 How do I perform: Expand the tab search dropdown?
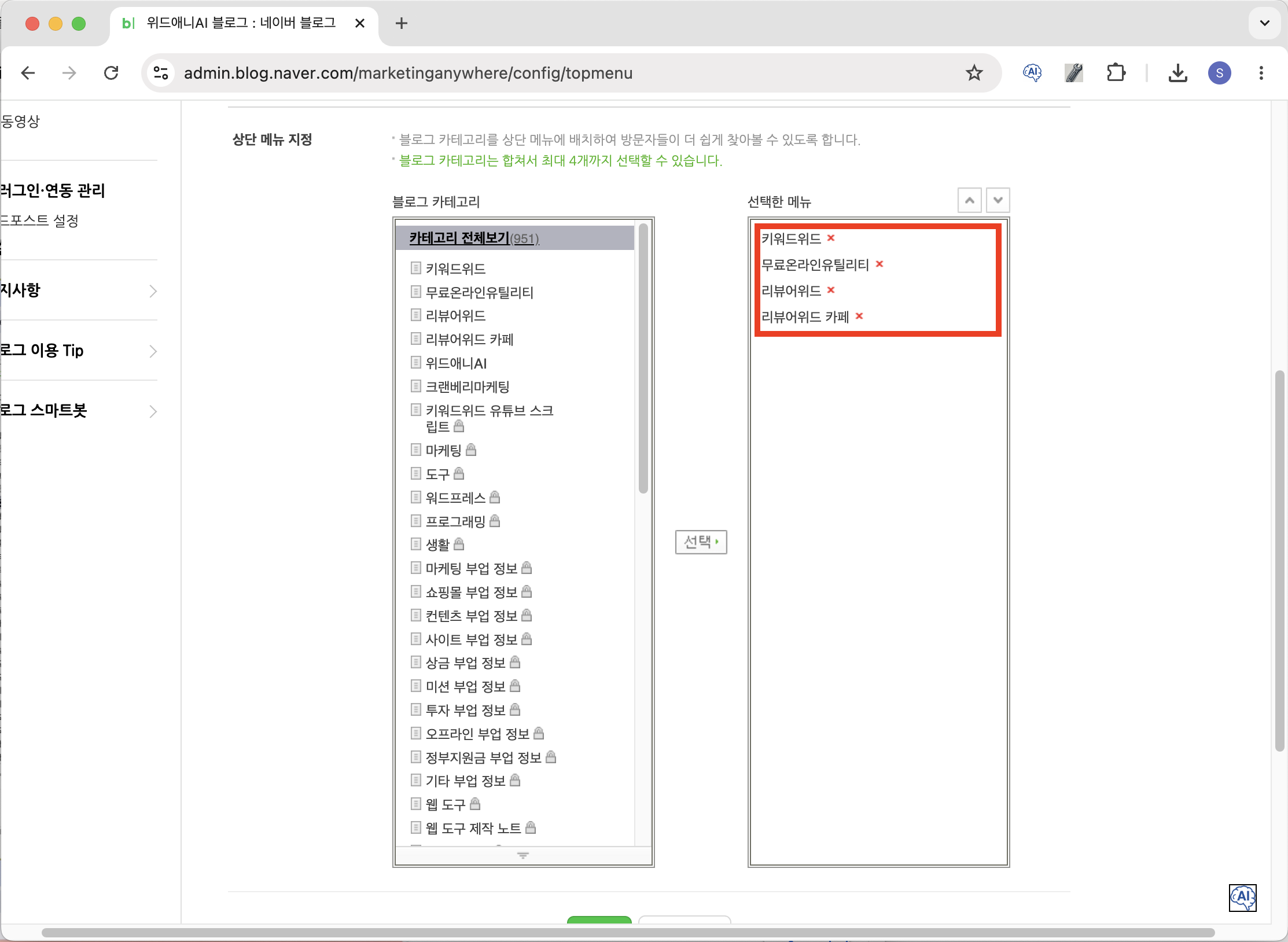pyautogui.click(x=1265, y=23)
